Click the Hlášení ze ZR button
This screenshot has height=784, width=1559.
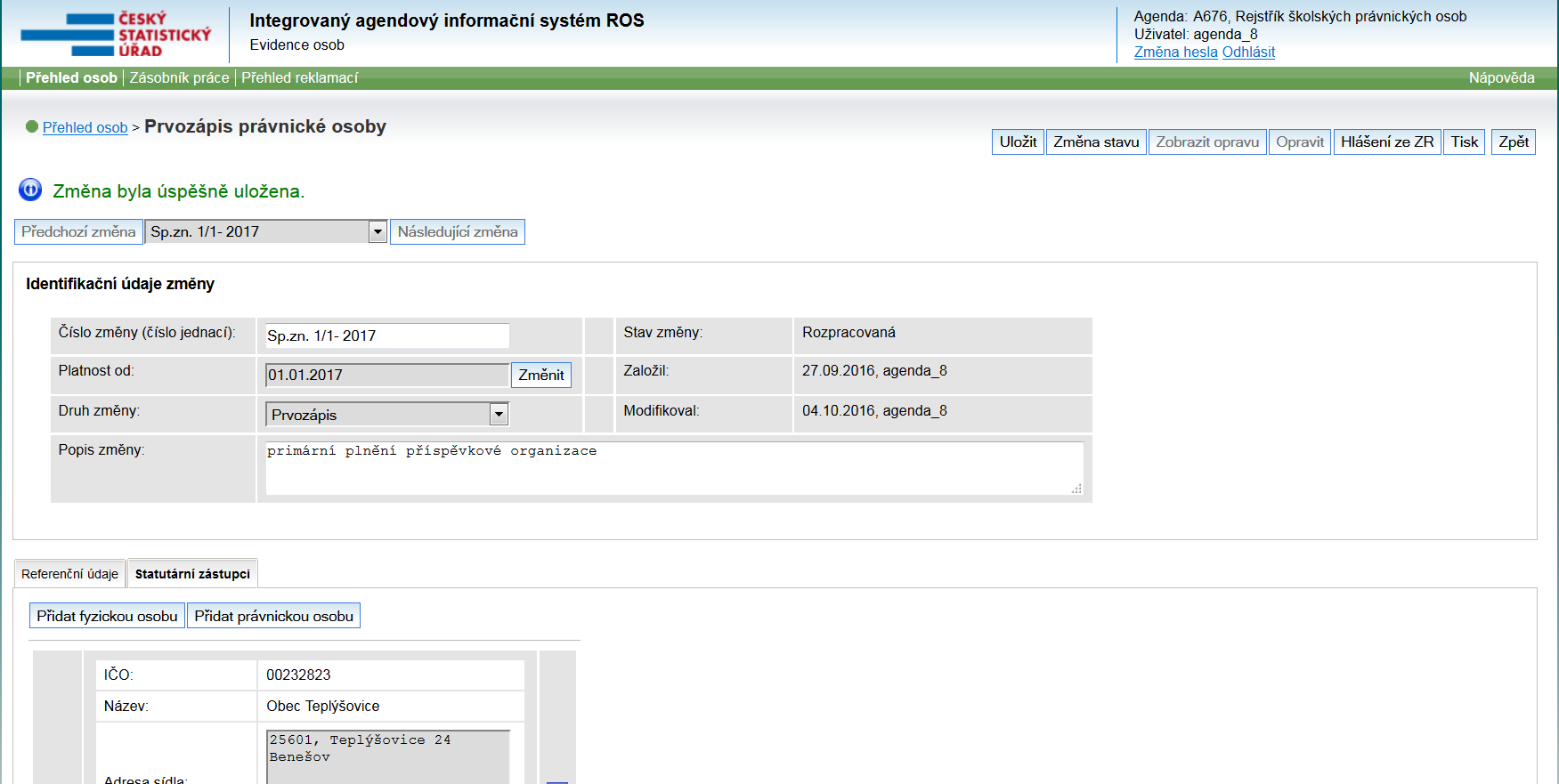[1387, 142]
